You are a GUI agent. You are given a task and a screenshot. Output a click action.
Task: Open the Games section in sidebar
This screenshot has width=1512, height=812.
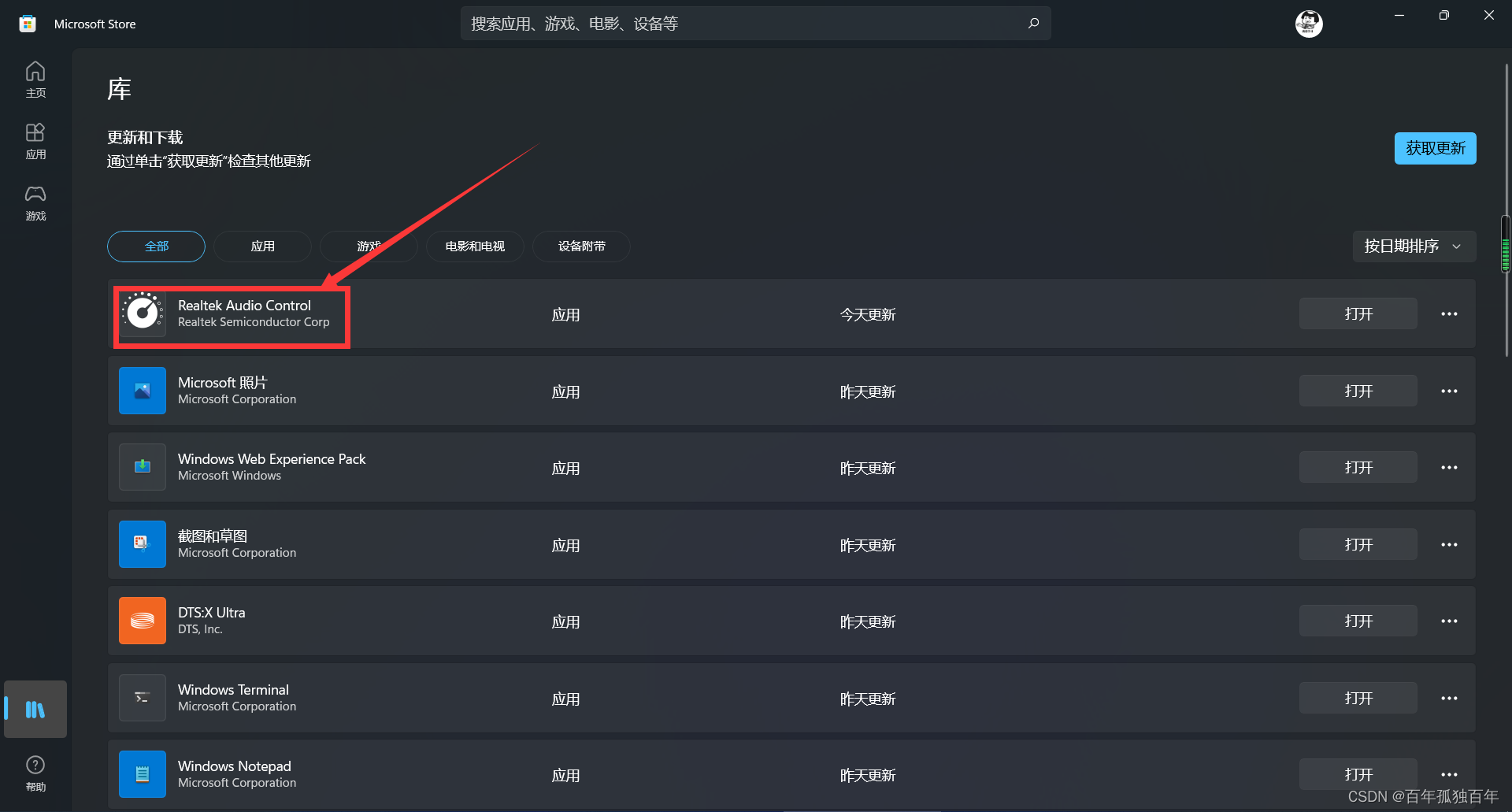click(35, 203)
